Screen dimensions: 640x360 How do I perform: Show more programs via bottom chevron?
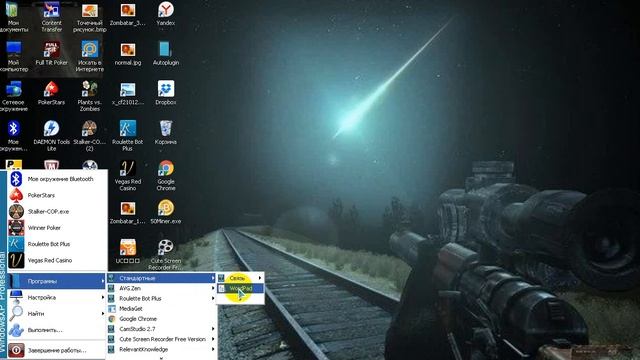coord(161,358)
